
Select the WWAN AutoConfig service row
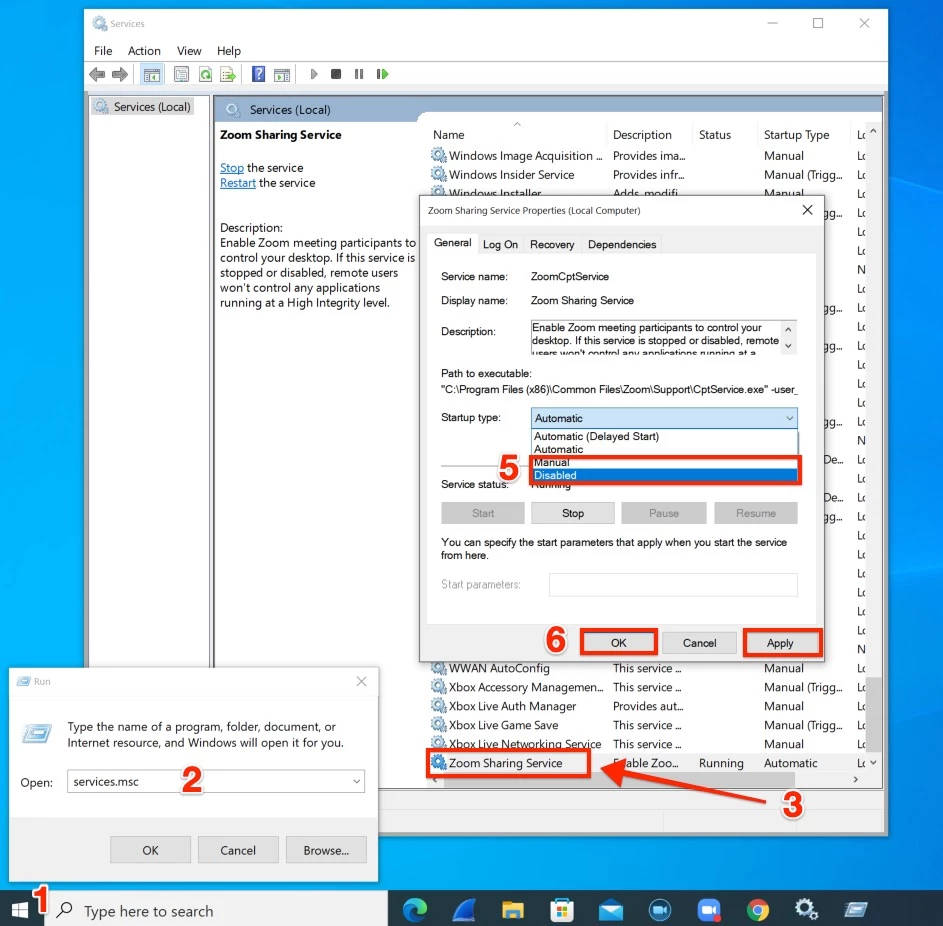point(647,668)
